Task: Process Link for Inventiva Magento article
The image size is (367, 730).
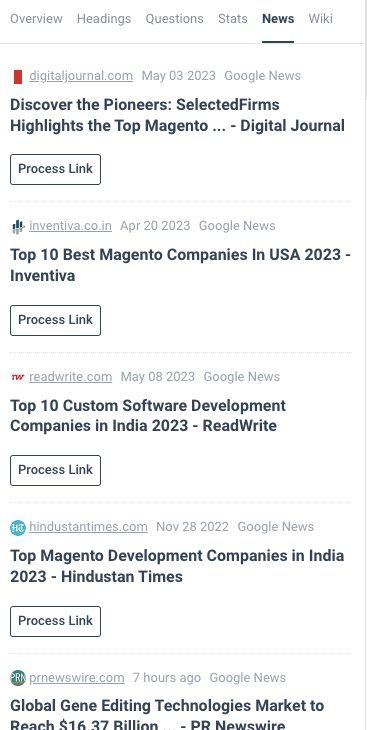Action: [55, 320]
